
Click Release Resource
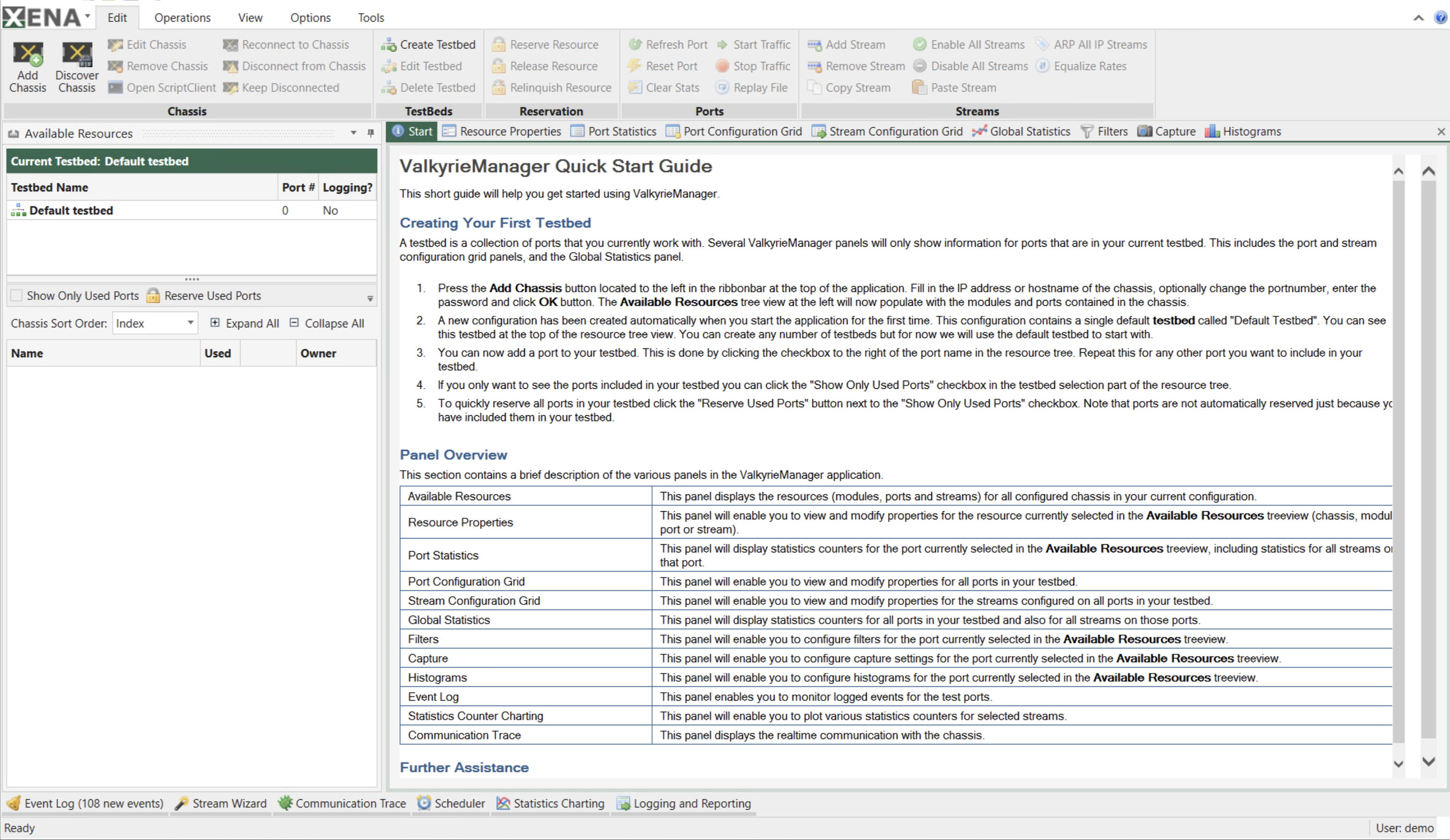point(544,66)
